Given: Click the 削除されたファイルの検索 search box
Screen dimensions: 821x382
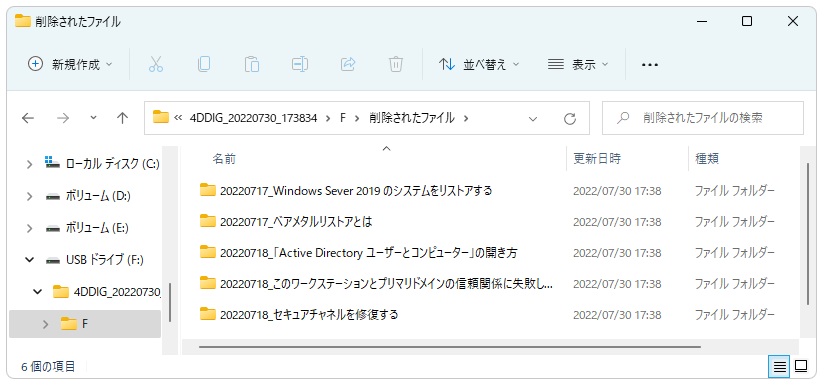Looking at the screenshot, I should 703,118.
